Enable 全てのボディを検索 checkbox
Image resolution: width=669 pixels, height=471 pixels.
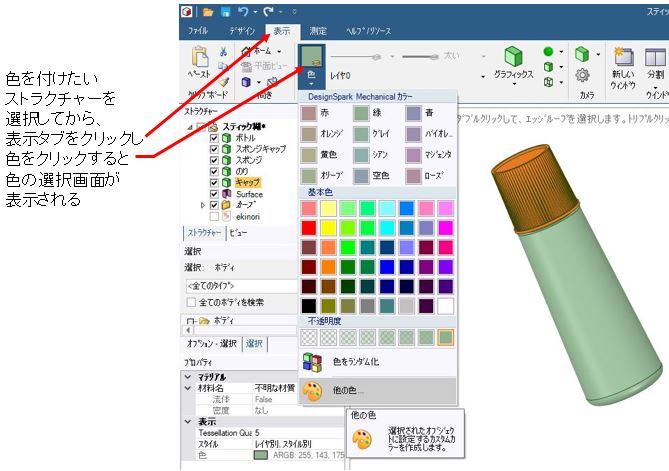click(x=191, y=302)
